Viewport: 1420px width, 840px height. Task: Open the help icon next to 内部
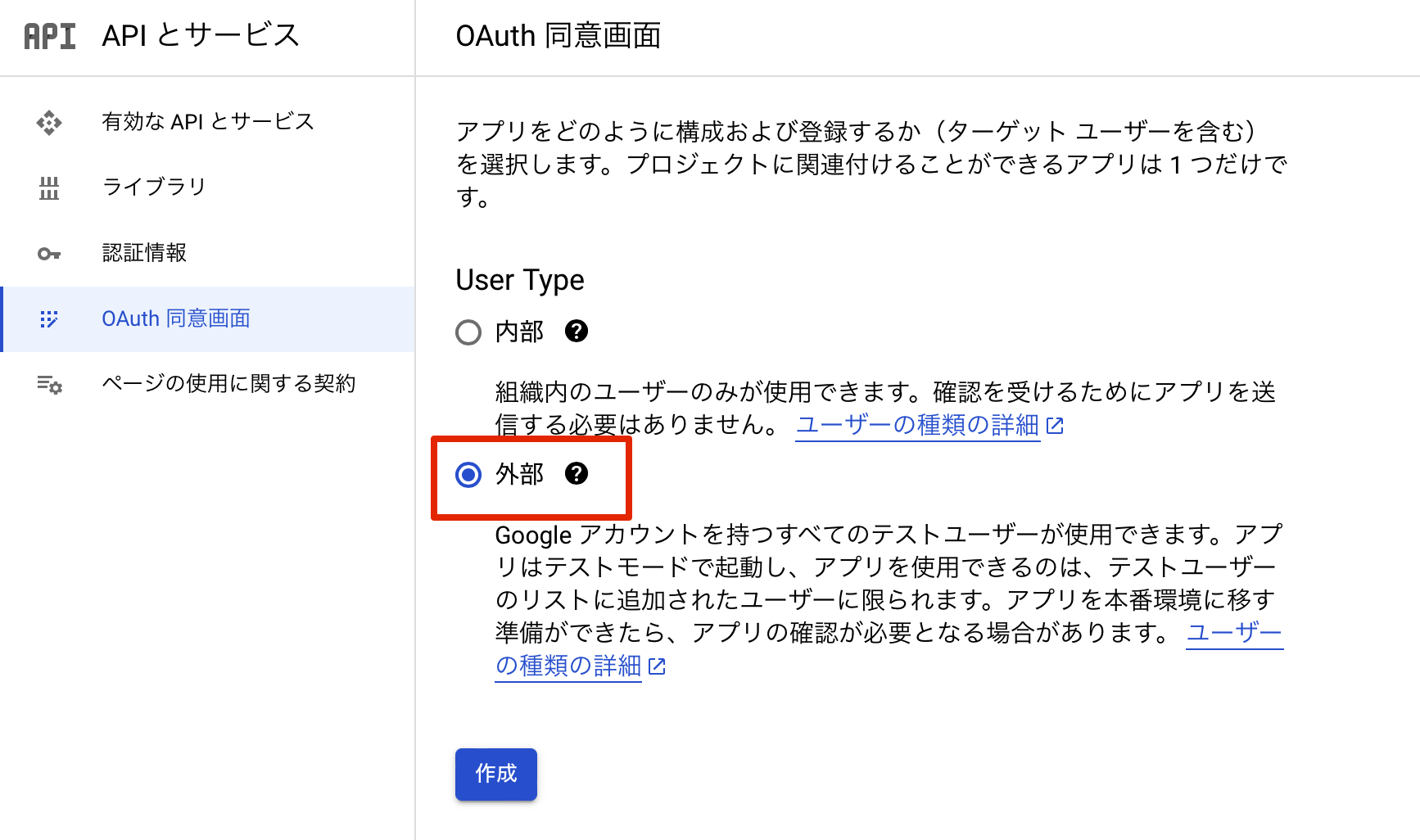point(577,331)
